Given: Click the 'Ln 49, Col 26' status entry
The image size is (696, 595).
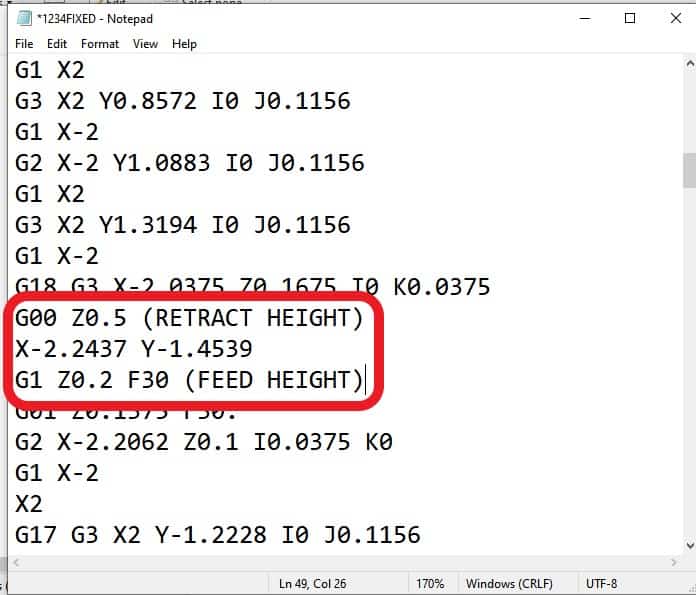Looking at the screenshot, I should tap(312, 583).
